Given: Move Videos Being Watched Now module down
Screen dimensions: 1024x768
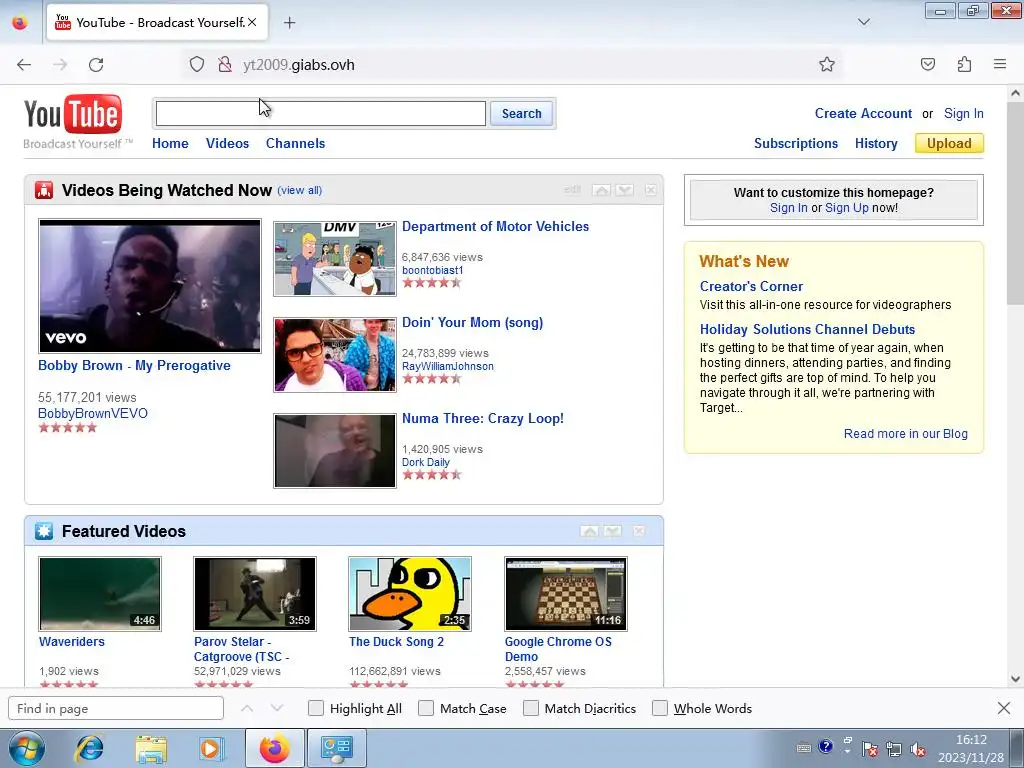Looking at the screenshot, I should (x=624, y=190).
